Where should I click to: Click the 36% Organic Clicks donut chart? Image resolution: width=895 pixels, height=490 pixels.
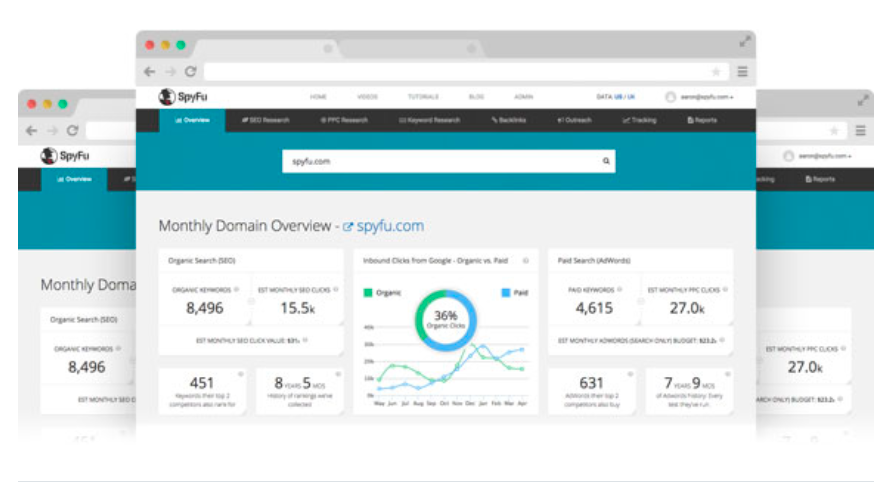pos(446,320)
